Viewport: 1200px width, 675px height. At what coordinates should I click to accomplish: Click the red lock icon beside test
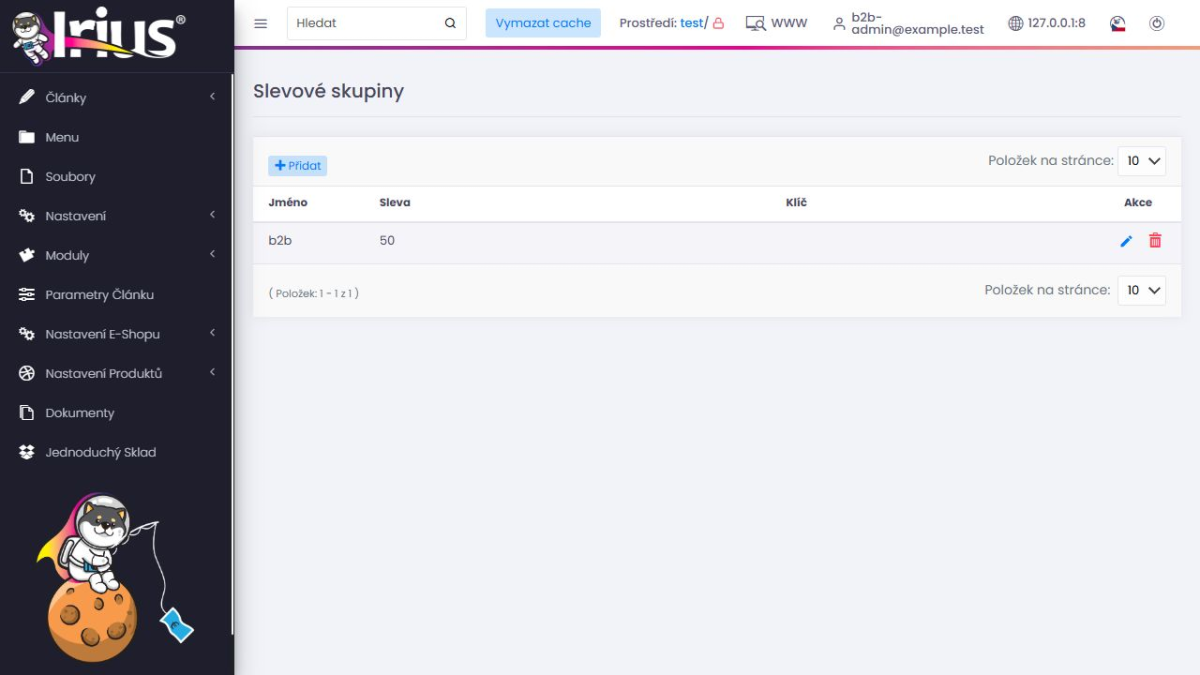click(718, 23)
